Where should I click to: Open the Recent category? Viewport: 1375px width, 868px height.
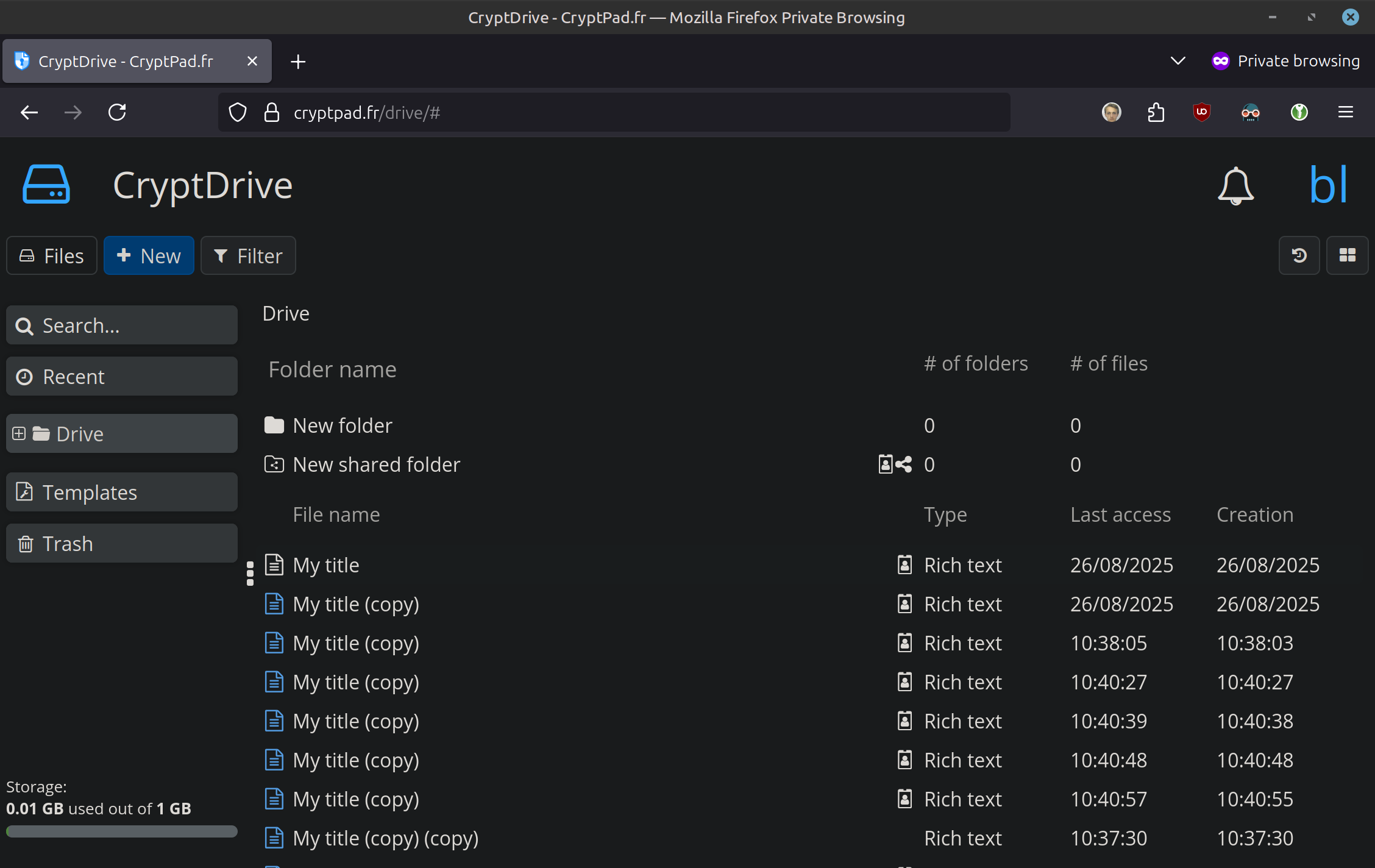(x=122, y=377)
